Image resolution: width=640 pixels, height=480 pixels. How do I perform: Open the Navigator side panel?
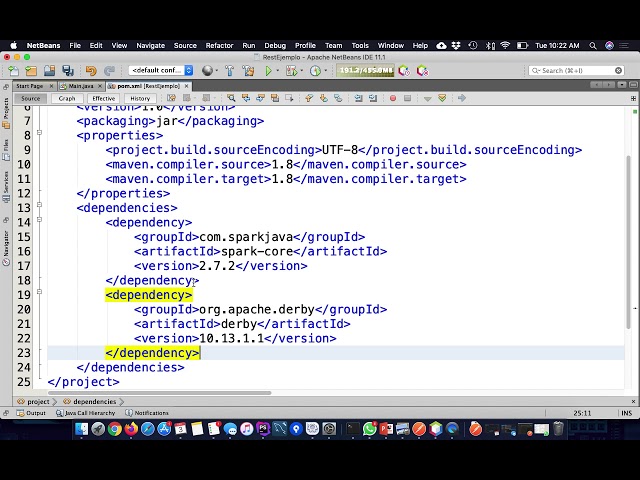tap(6, 248)
